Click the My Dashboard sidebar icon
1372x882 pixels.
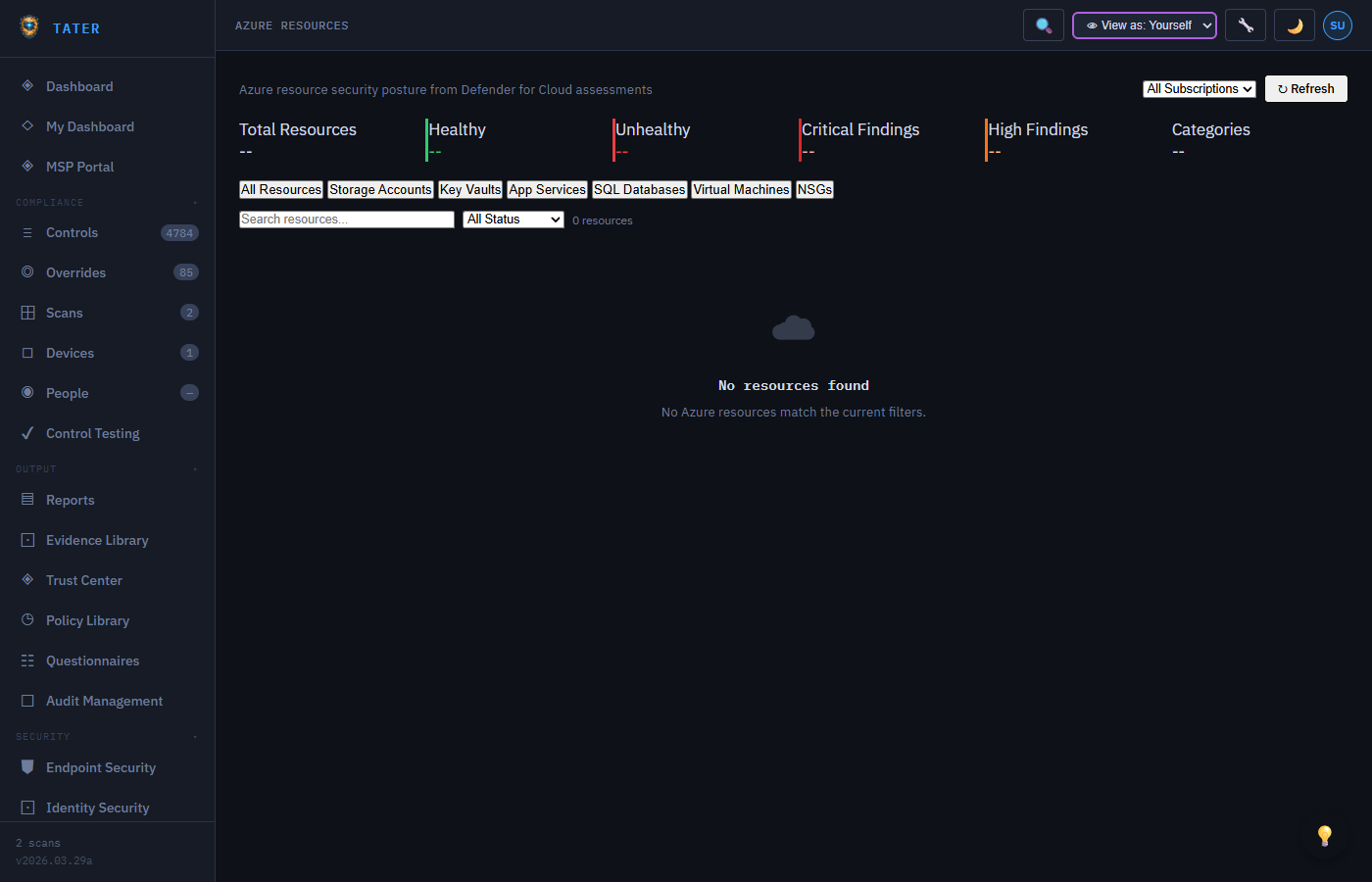[27, 126]
